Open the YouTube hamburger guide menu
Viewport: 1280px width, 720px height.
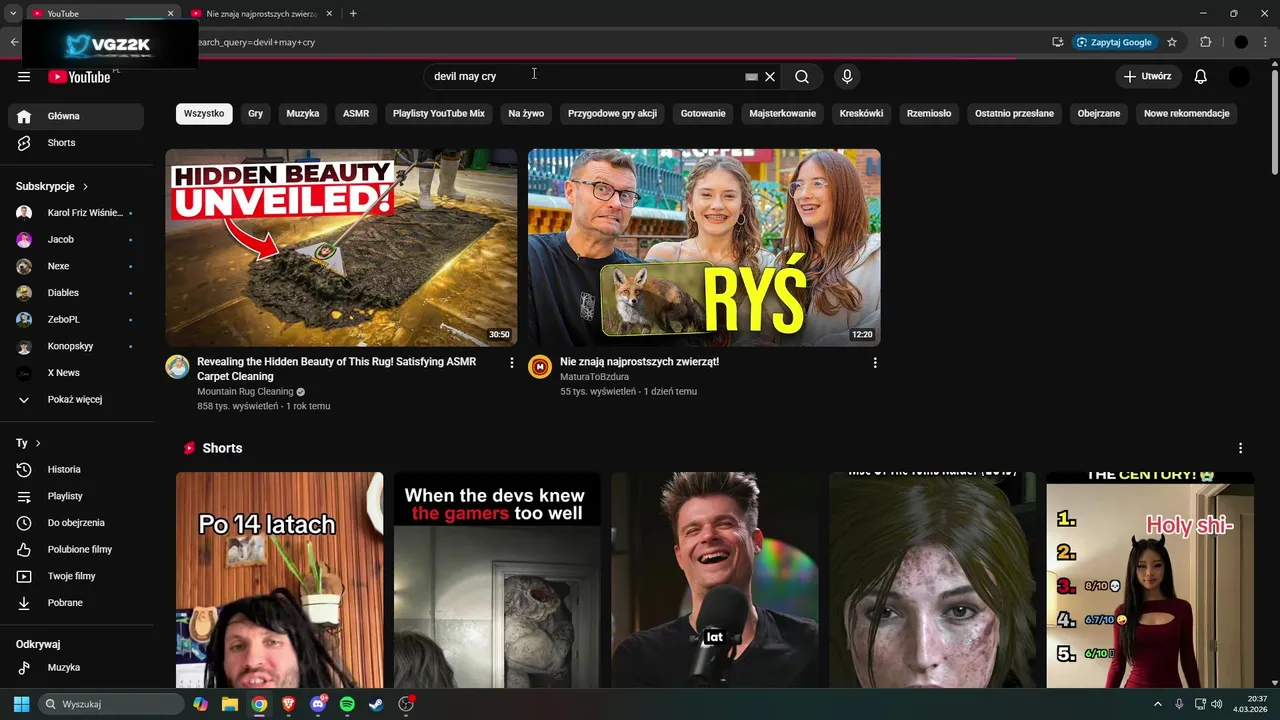click(x=24, y=77)
